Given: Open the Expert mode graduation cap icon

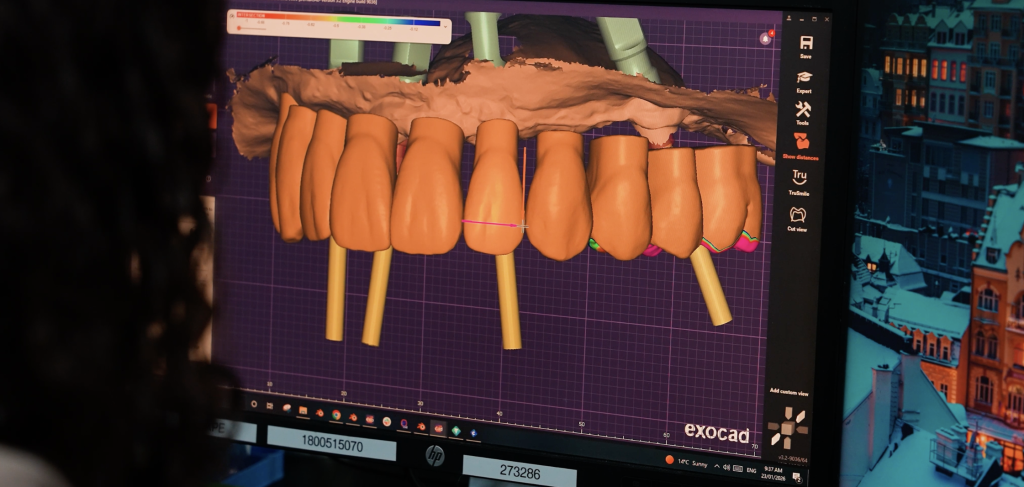Looking at the screenshot, I should [x=805, y=78].
